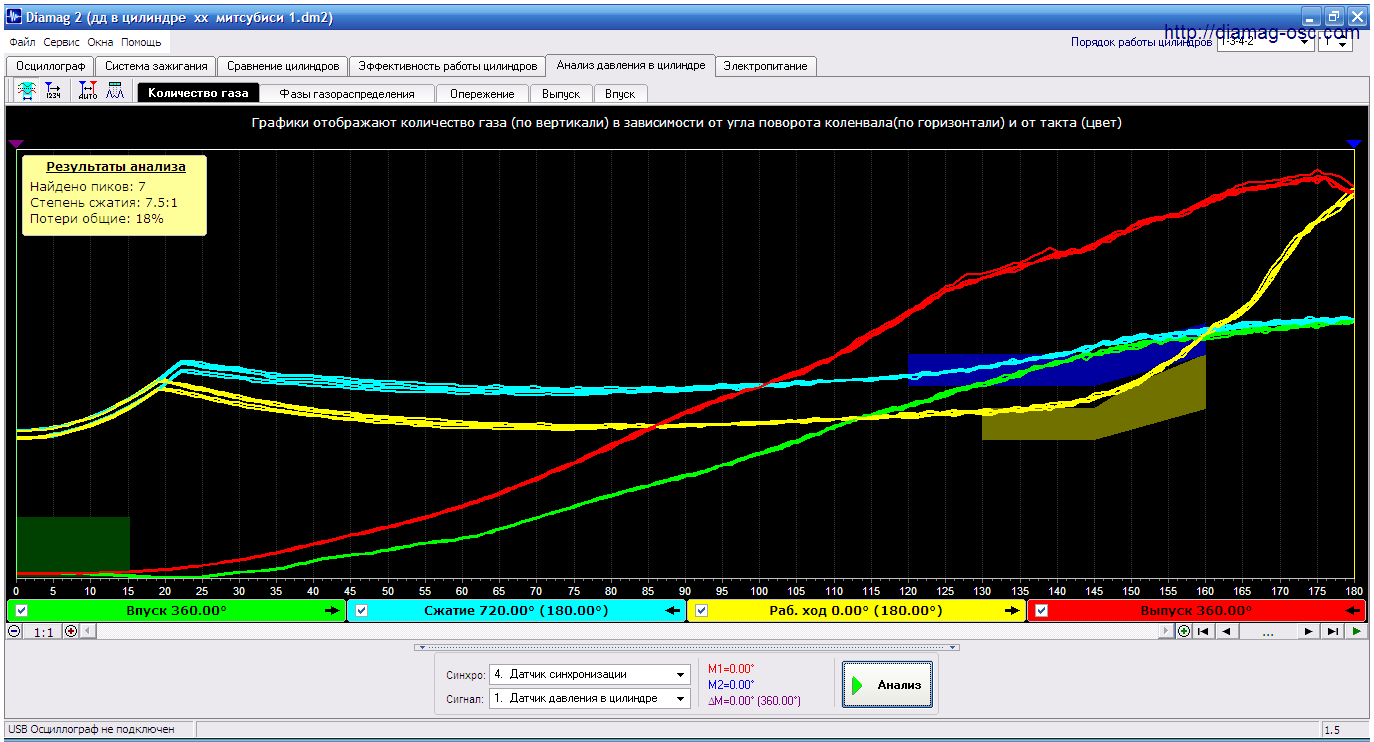The width and height of the screenshot is (1374, 742).
Task: Open the Опережение sub-tab
Action: click(482, 93)
